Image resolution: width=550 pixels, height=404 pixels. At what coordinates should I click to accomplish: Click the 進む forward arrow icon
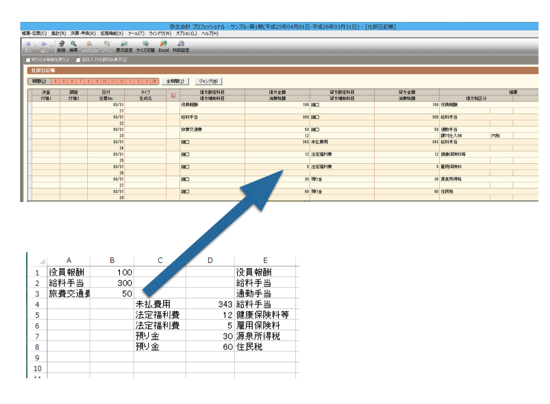44,44
